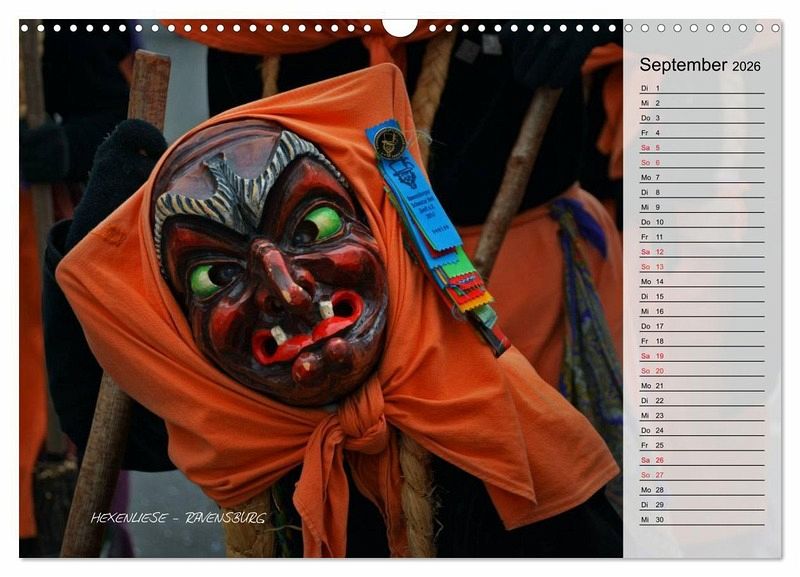
Task: Select the row So 6
Action: (x=702, y=162)
